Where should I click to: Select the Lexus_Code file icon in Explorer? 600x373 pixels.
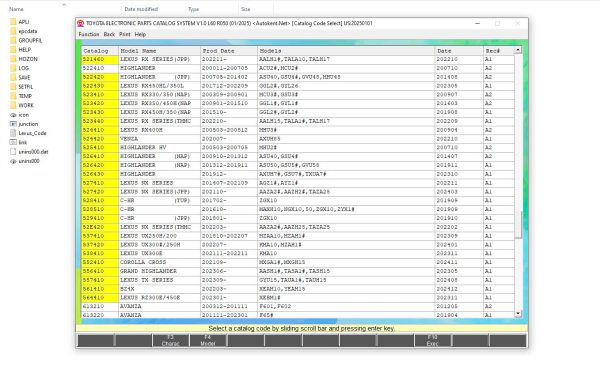click(x=13, y=133)
